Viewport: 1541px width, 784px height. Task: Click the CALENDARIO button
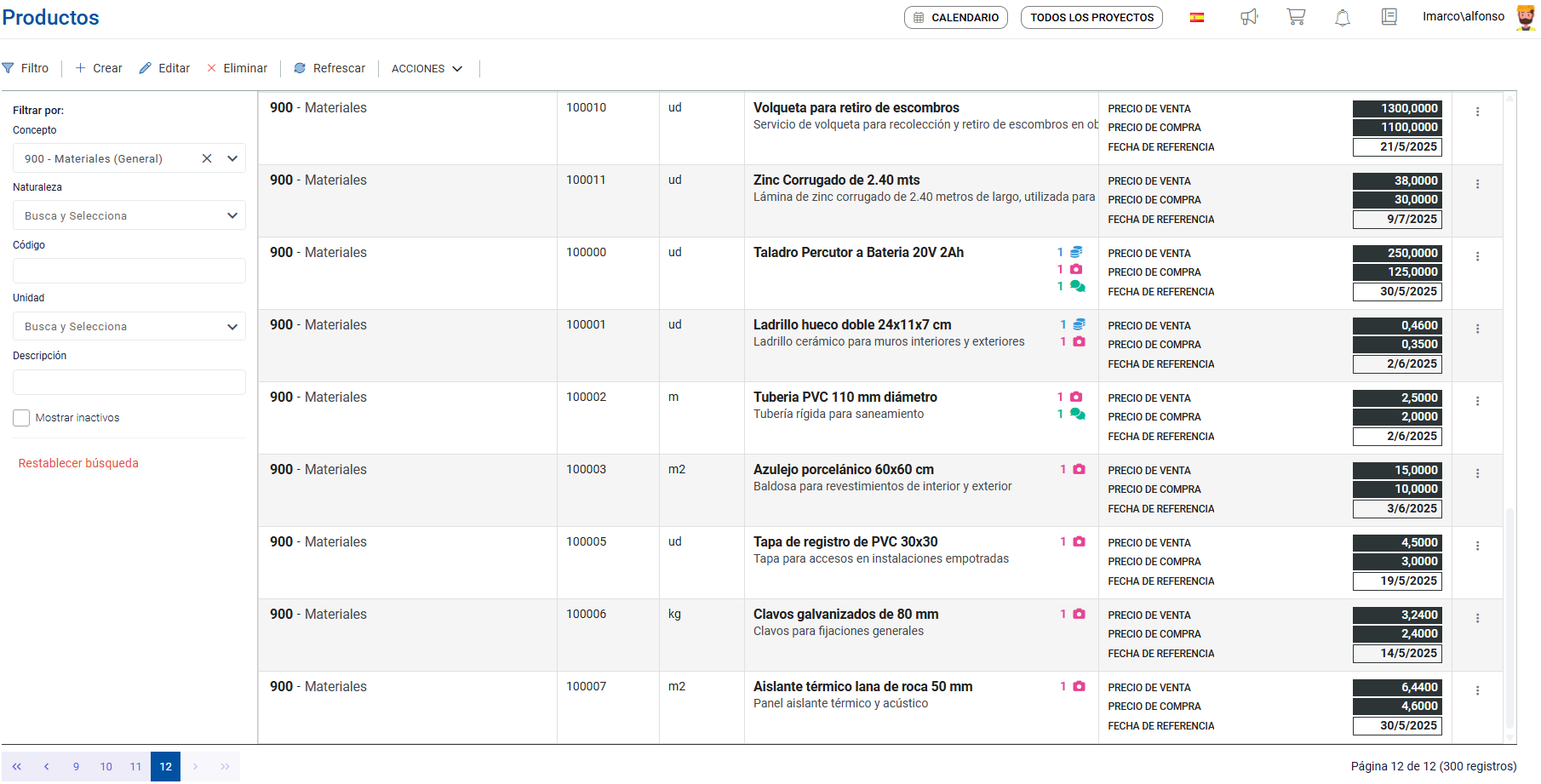[955, 17]
